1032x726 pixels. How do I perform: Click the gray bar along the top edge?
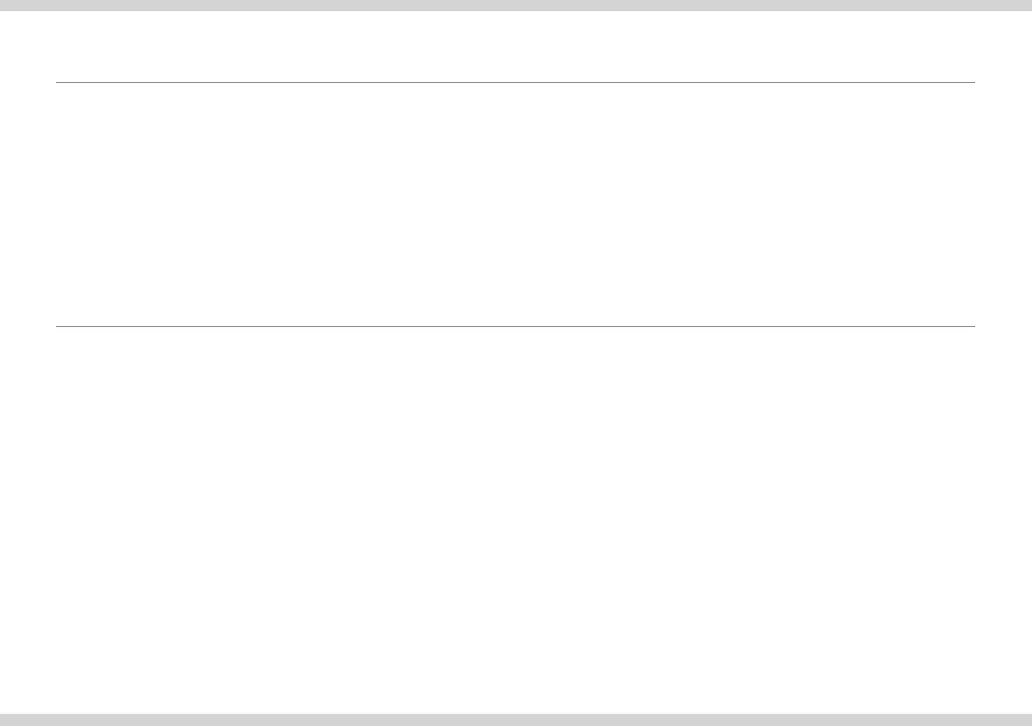point(516,5)
